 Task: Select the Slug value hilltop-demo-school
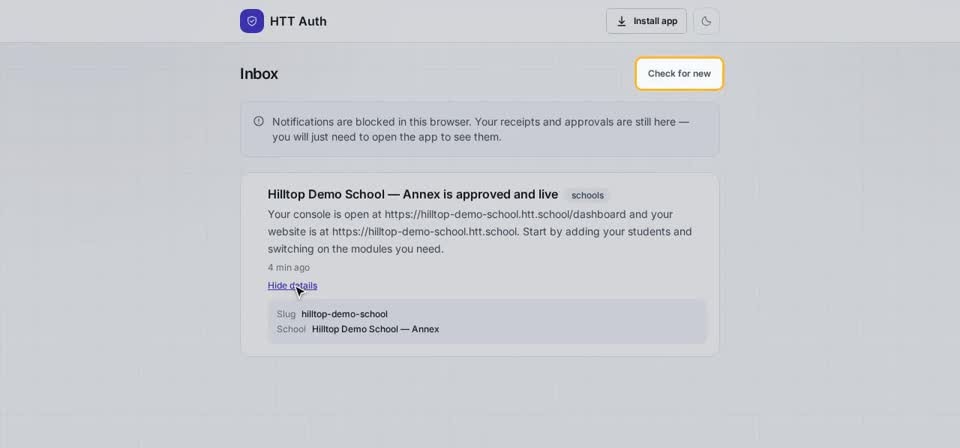point(344,314)
